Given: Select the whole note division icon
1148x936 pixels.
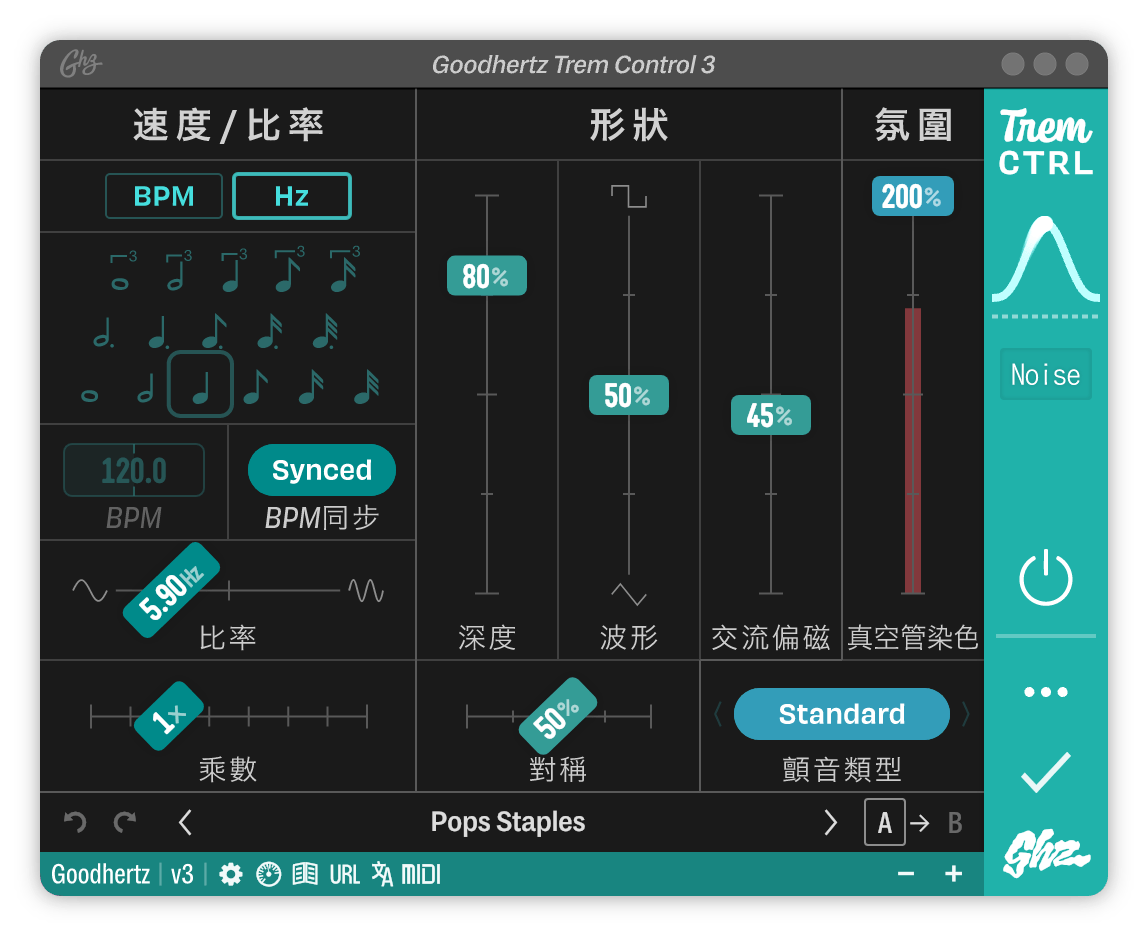Looking at the screenshot, I should pyautogui.click(x=89, y=396).
